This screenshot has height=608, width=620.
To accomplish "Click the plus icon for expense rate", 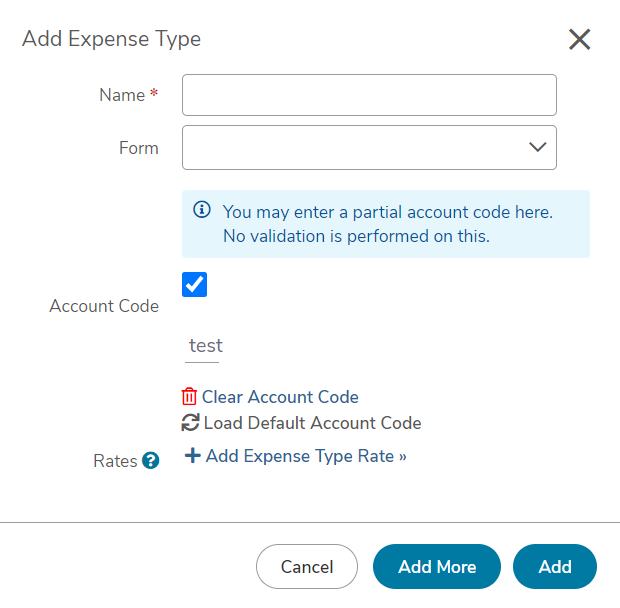I will (x=193, y=455).
